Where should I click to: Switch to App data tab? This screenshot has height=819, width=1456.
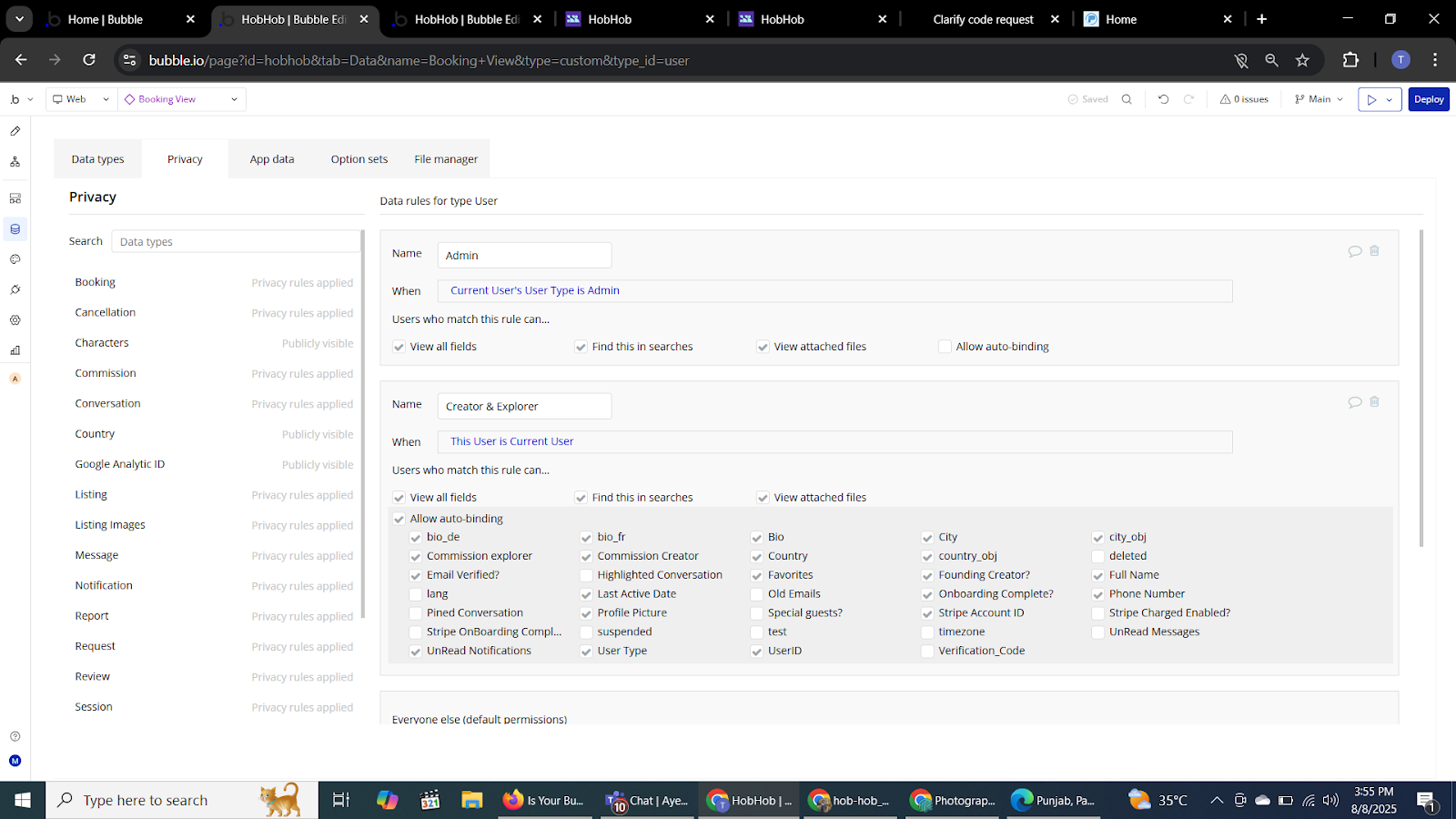(x=272, y=159)
